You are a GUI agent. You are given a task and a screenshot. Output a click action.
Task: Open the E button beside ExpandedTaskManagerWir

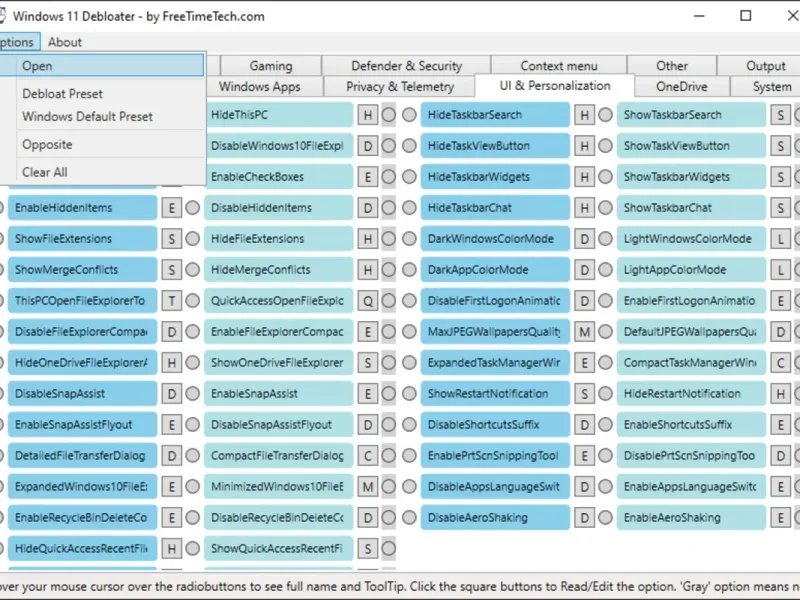point(585,363)
